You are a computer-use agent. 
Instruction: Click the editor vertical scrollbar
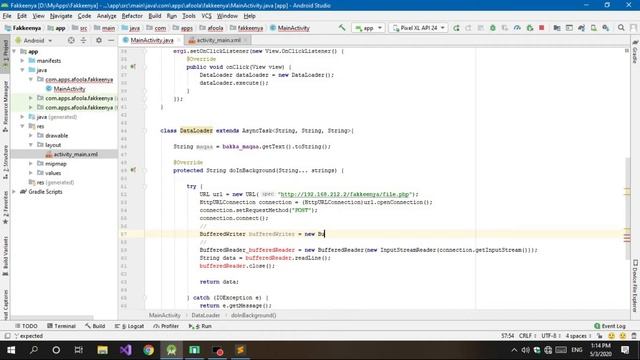[x=627, y=208]
